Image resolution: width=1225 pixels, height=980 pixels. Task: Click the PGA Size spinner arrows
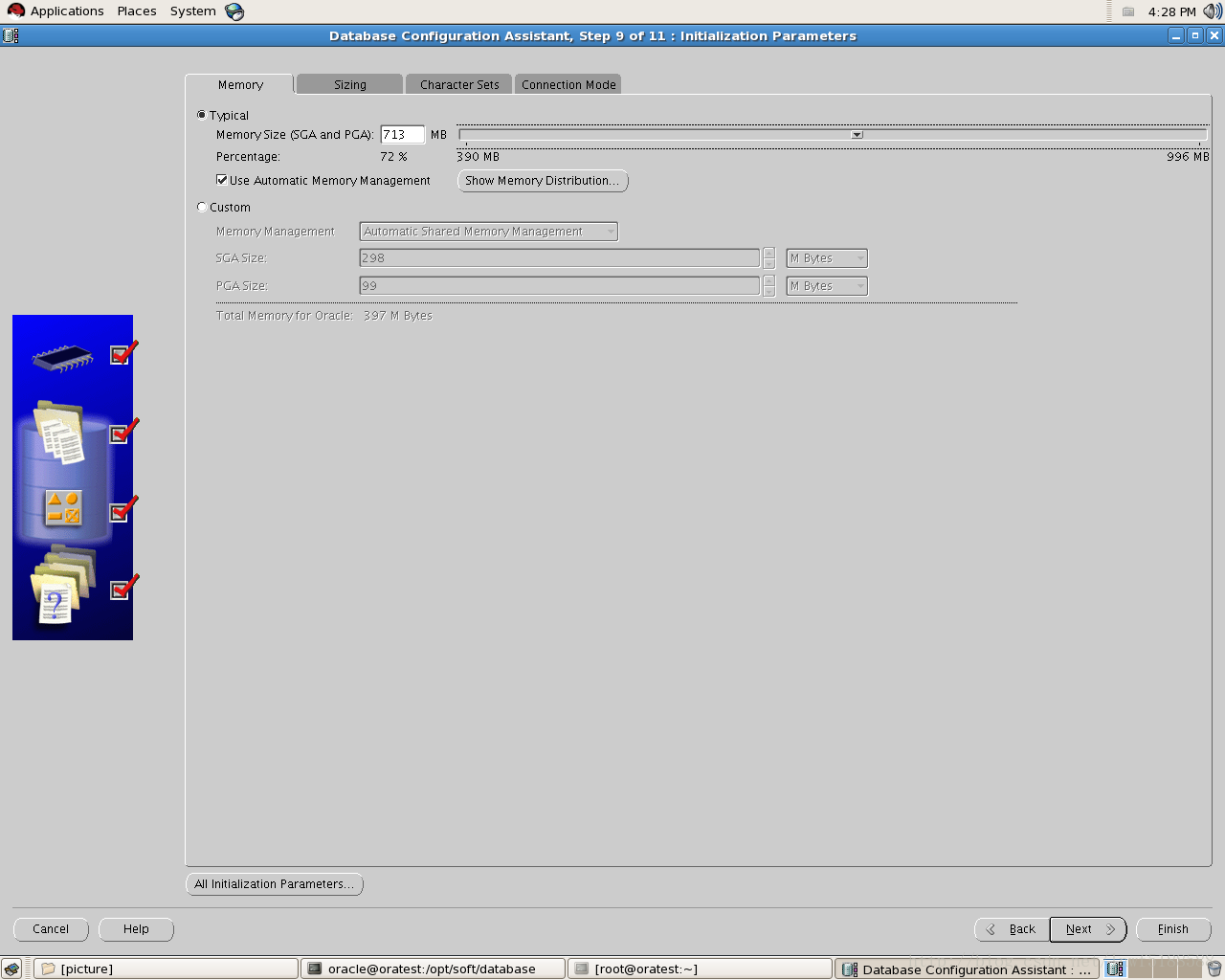tap(769, 286)
